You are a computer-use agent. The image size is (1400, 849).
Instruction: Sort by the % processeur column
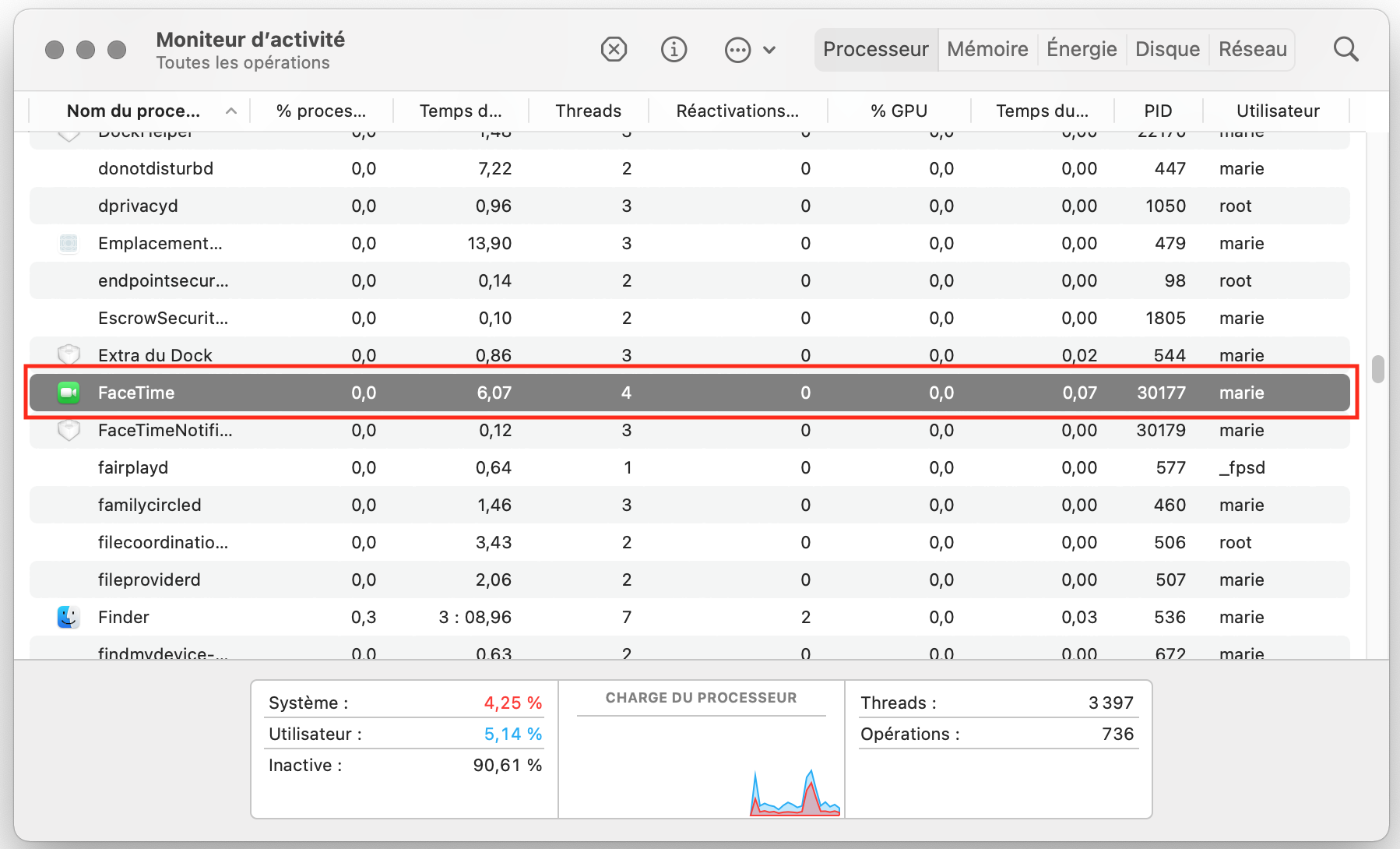(321, 111)
